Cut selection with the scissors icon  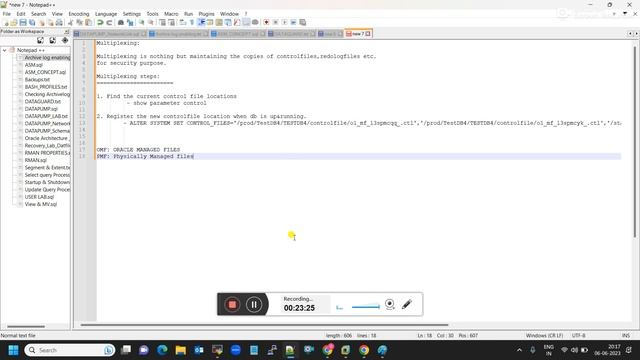pyautogui.click(x=70, y=22)
